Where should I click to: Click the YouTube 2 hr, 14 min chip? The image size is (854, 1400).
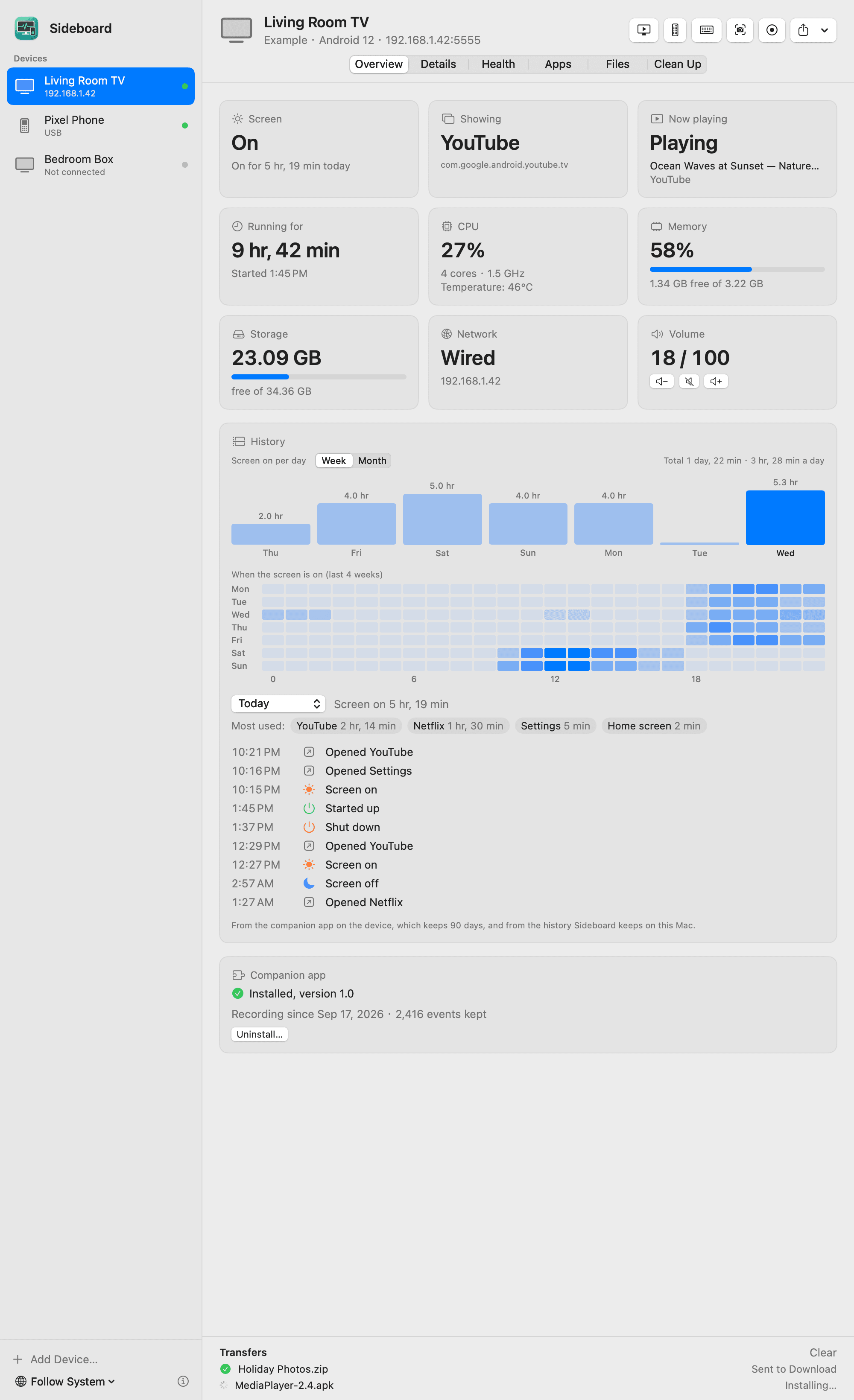(x=346, y=726)
